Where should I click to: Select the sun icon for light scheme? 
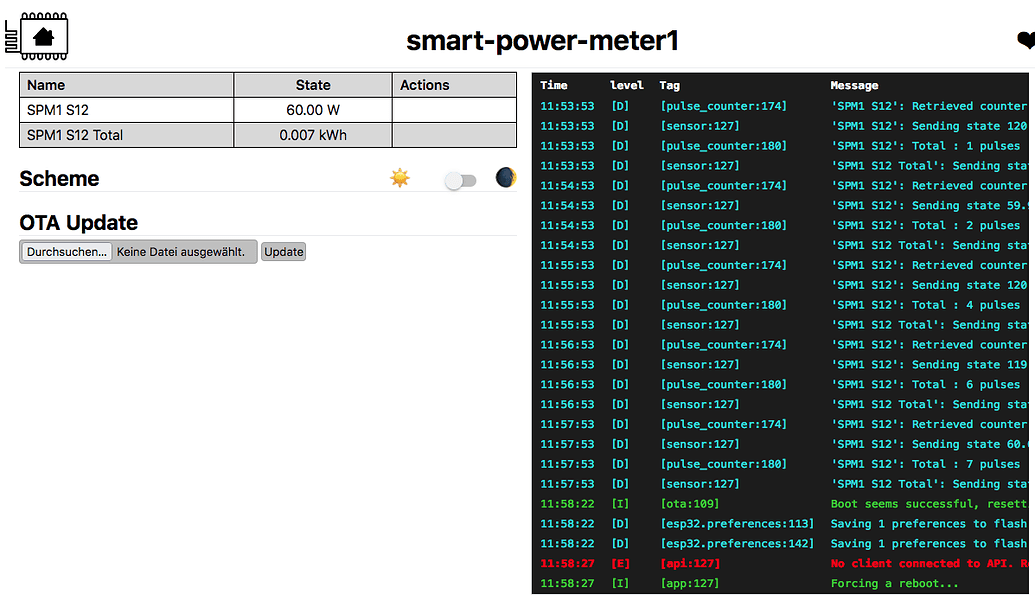pos(398,177)
